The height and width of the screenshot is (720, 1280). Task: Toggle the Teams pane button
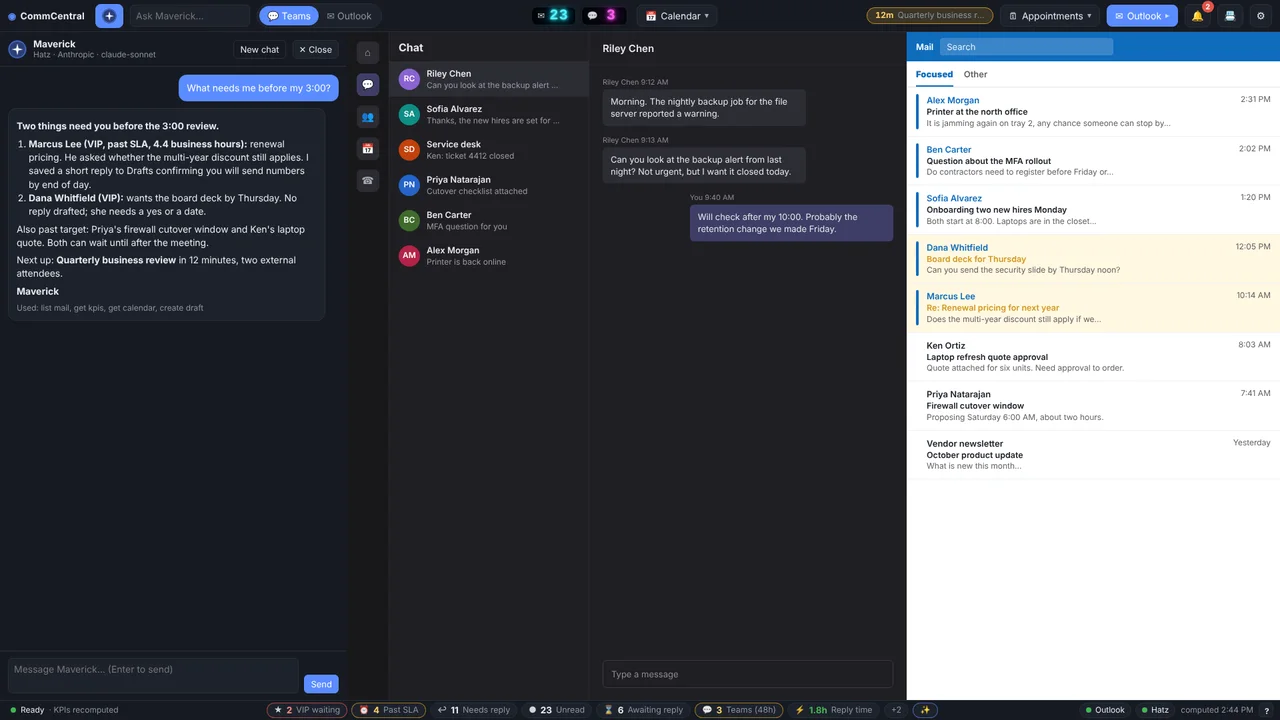coord(289,16)
